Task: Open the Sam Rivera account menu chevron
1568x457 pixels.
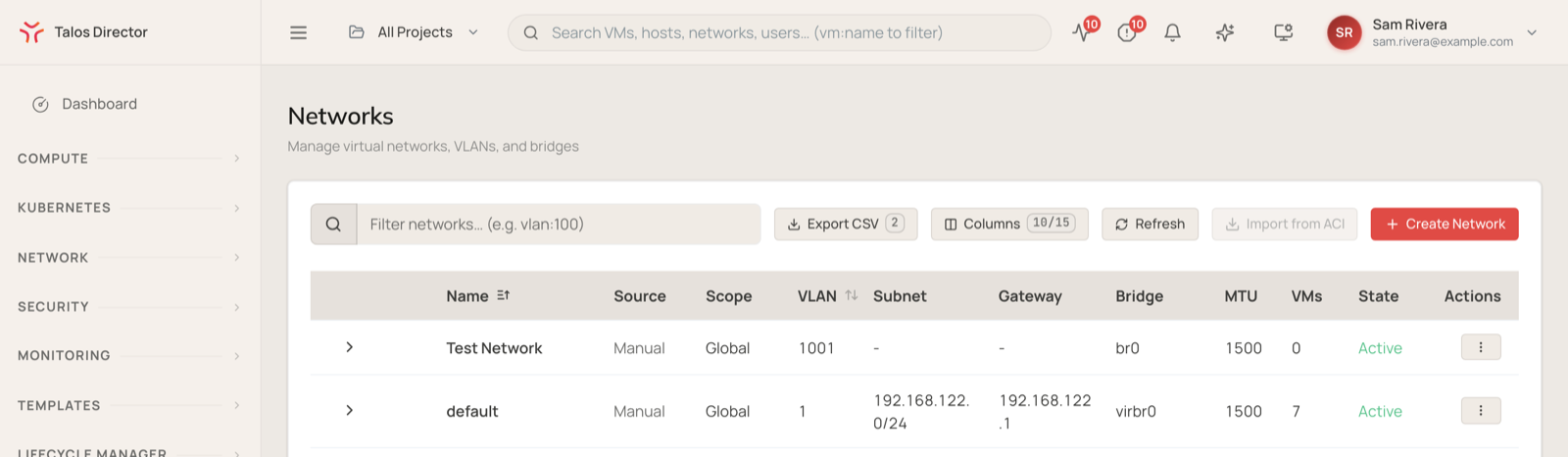Action: point(1532,32)
